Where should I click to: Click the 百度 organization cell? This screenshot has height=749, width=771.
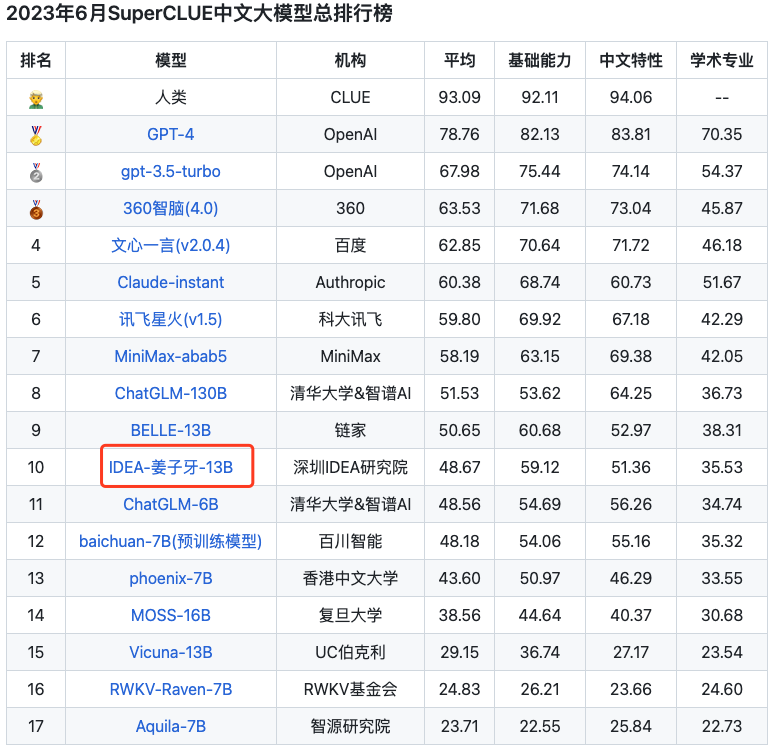[350, 245]
